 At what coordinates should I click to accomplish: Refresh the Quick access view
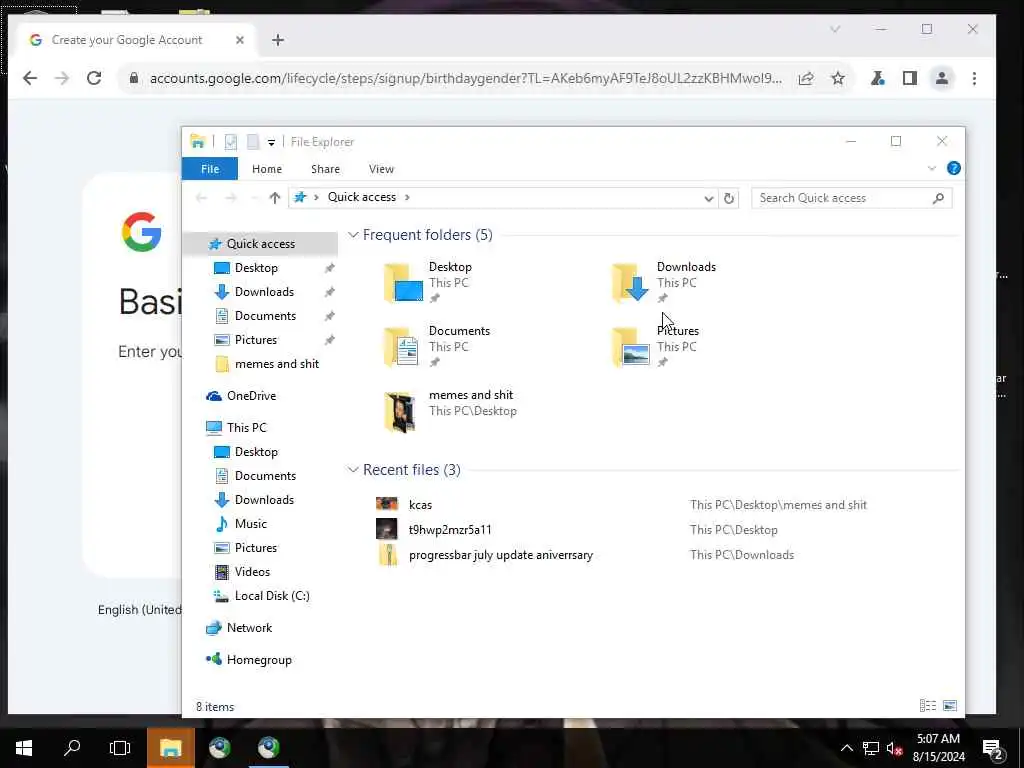pyautogui.click(x=729, y=198)
